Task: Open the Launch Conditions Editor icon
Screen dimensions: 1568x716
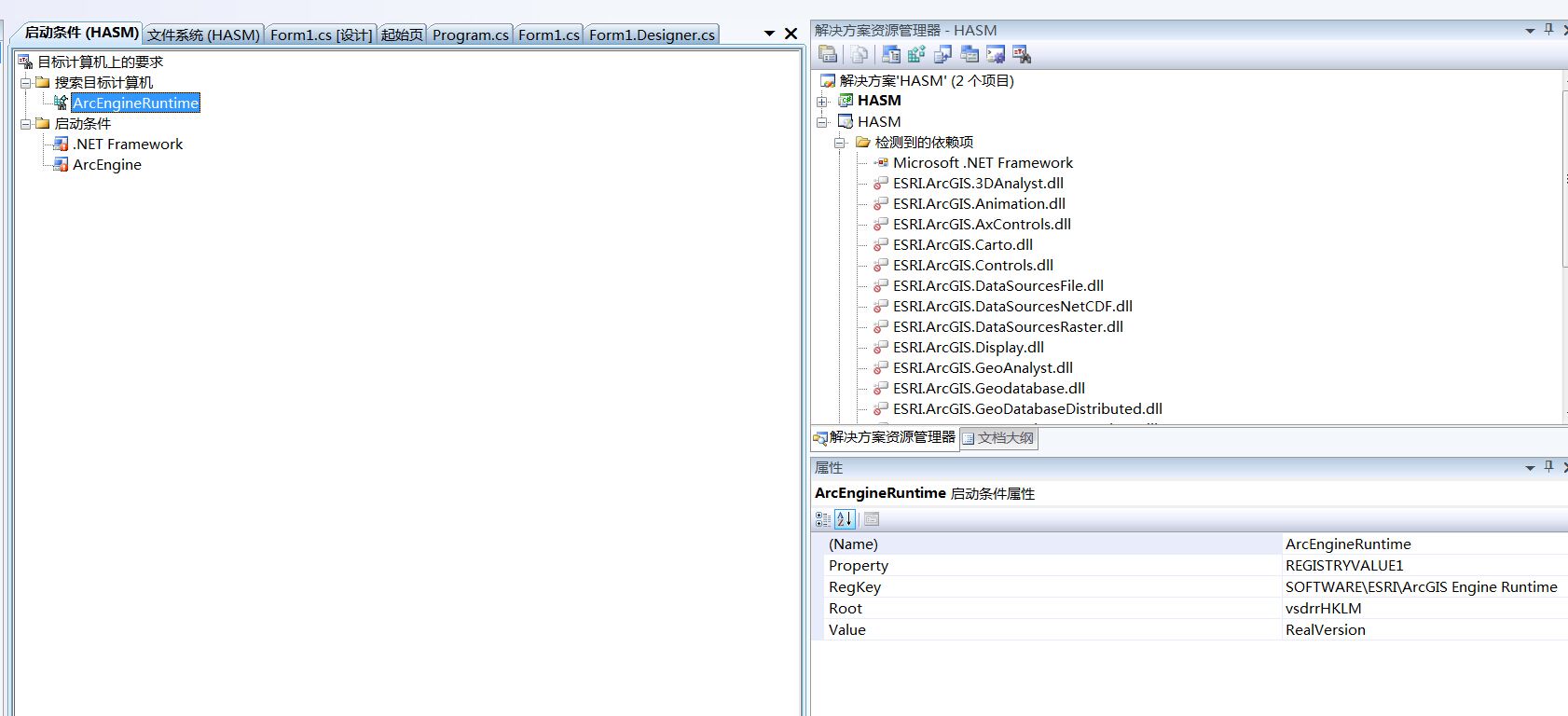Action: pyautogui.click(x=1022, y=55)
